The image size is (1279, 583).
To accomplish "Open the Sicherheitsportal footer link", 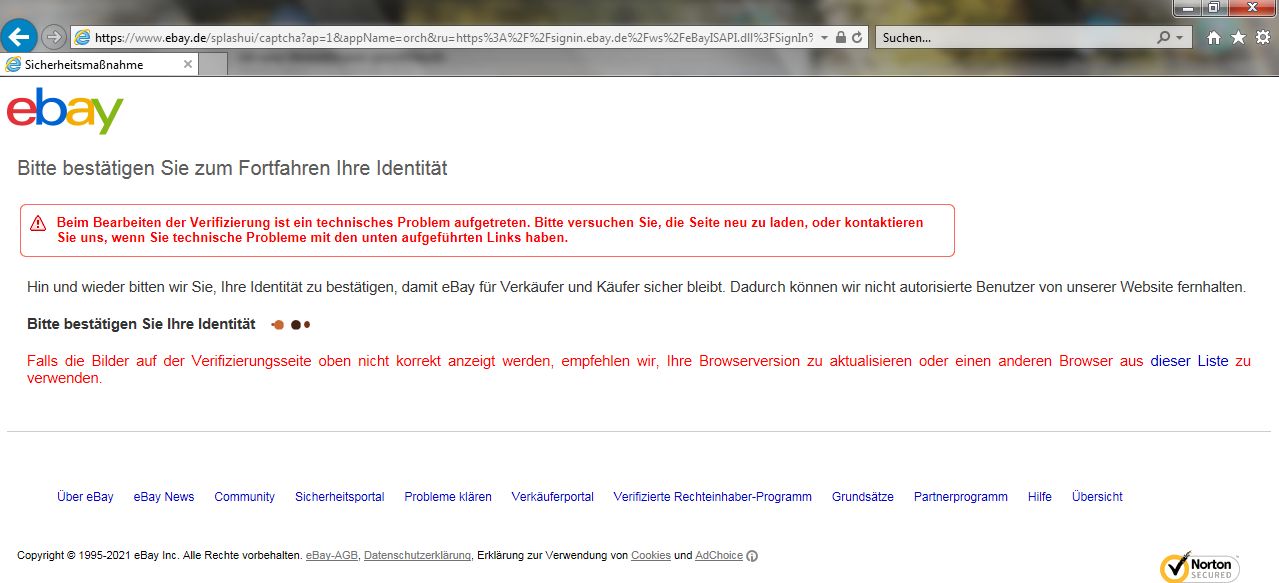I will click(x=339, y=496).
